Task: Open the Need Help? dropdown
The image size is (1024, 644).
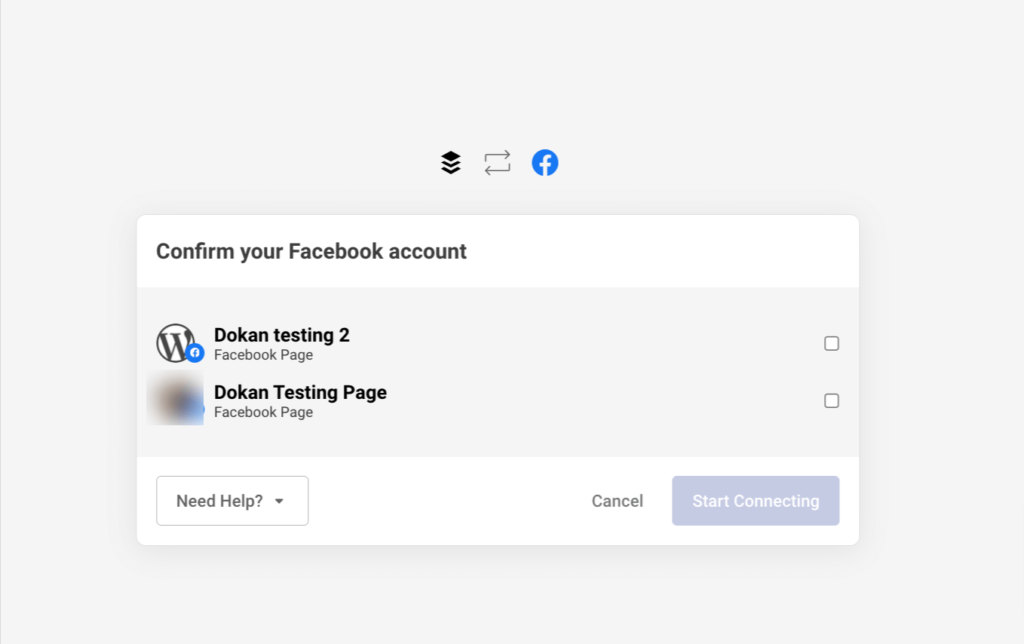Action: point(232,501)
